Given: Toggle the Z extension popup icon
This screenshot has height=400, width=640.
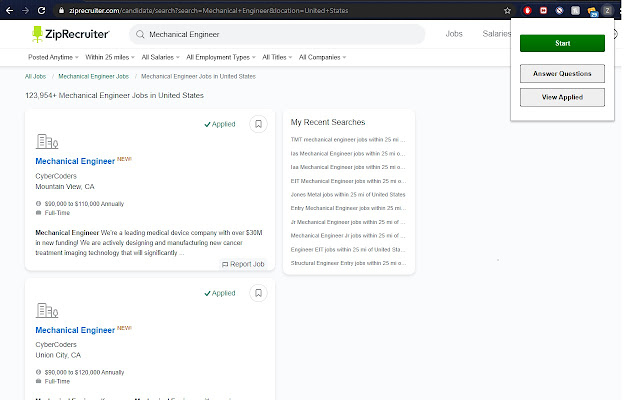Looking at the screenshot, I should pyautogui.click(x=607, y=11).
